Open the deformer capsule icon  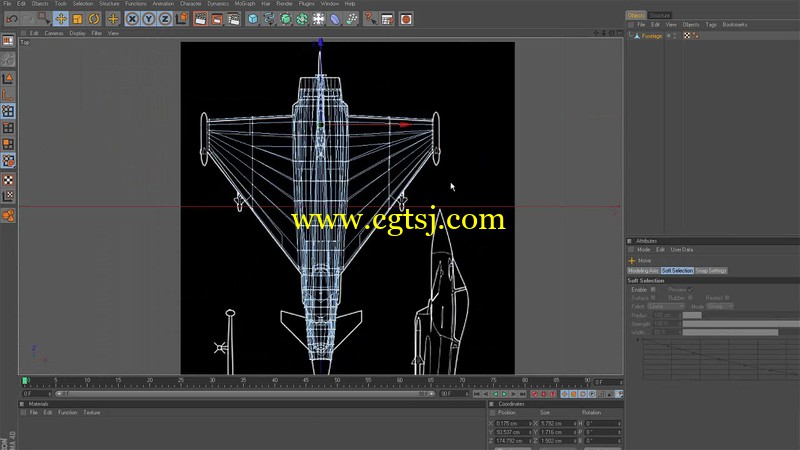point(335,19)
